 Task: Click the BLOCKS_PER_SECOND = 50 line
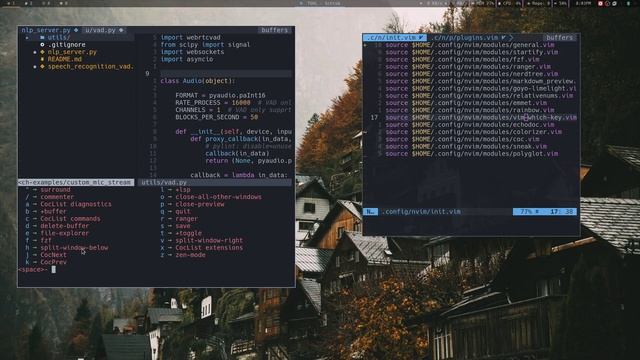tap(217, 117)
